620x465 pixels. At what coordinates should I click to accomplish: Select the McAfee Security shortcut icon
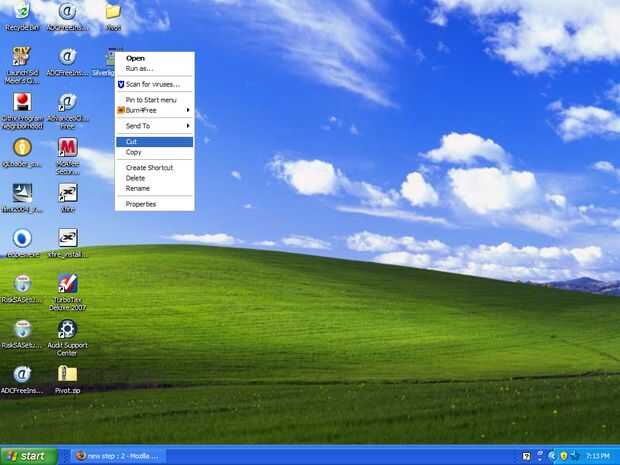click(x=68, y=156)
